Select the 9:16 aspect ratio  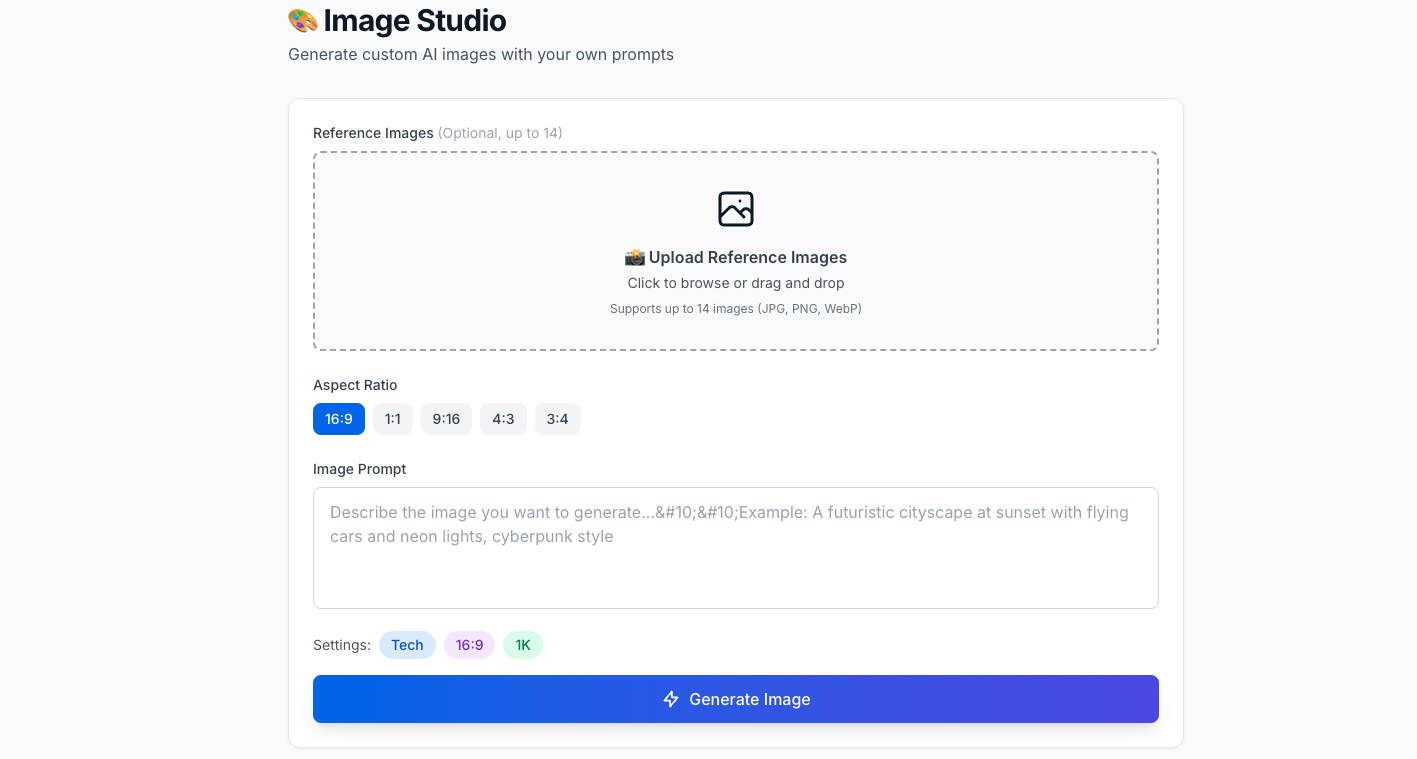pyautogui.click(x=446, y=418)
